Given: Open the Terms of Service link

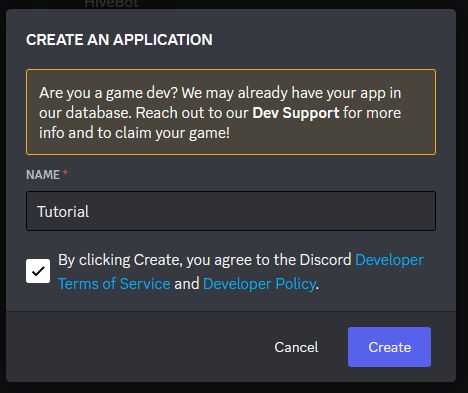Looking at the screenshot, I should point(114,284).
